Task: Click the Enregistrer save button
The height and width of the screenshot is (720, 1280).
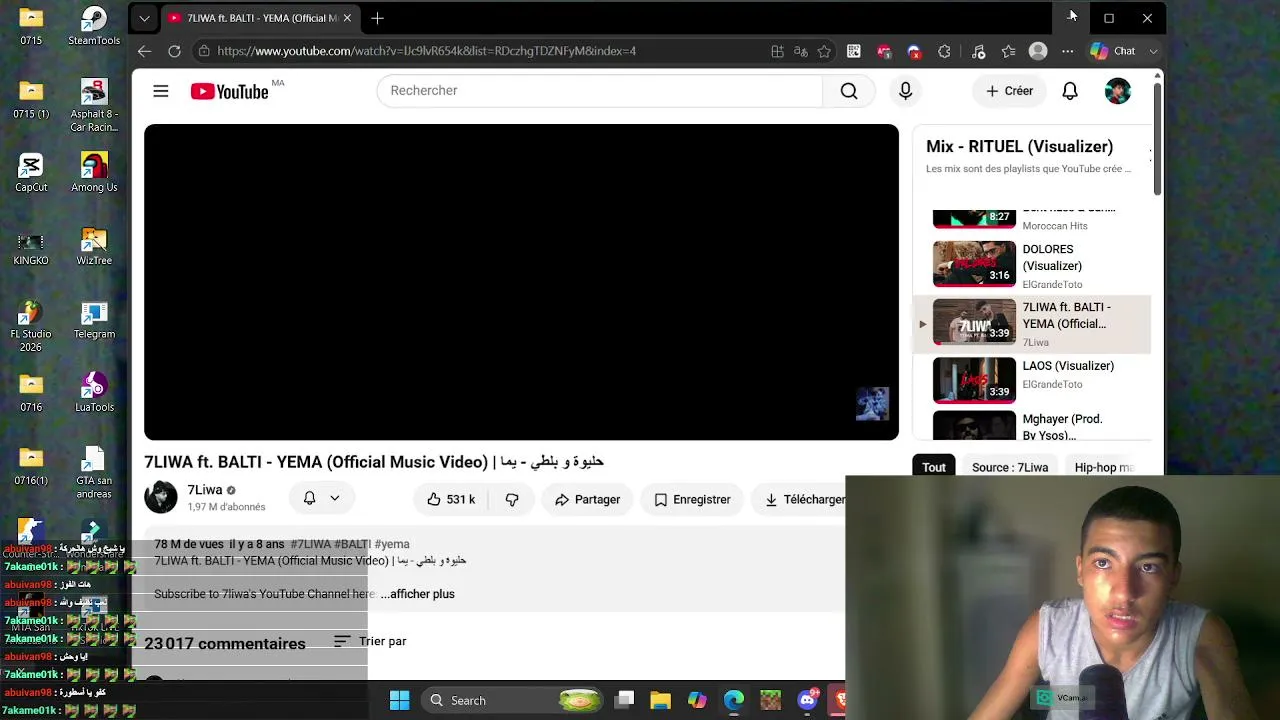Action: pos(692,499)
